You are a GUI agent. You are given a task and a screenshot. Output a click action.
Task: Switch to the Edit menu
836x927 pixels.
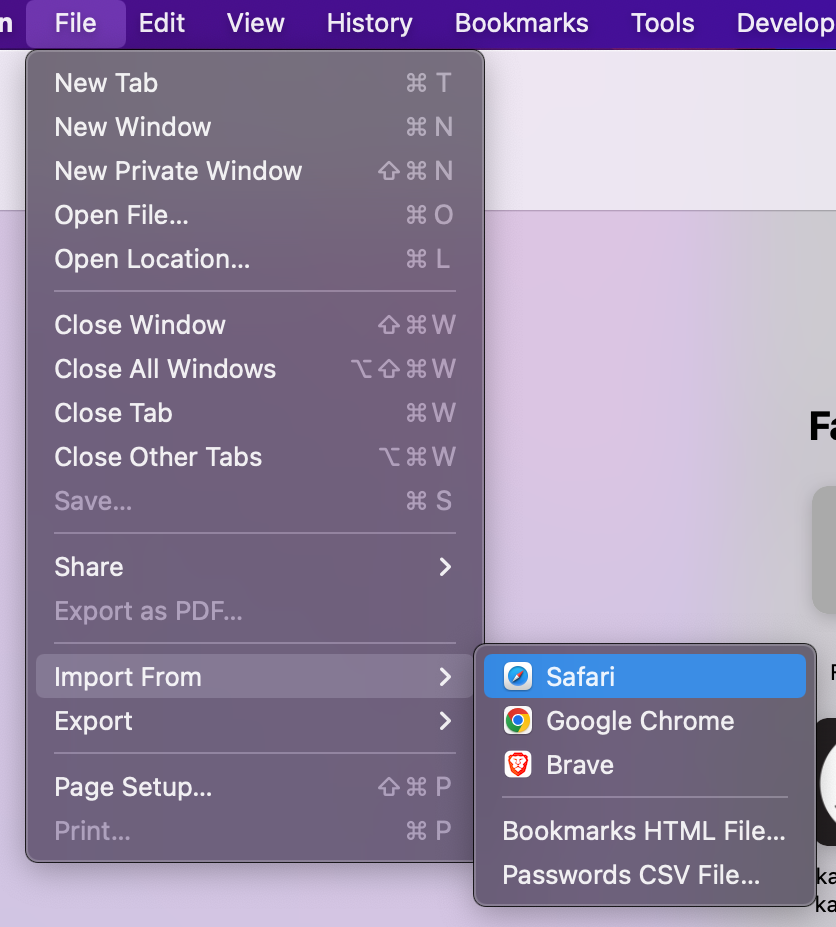click(161, 23)
